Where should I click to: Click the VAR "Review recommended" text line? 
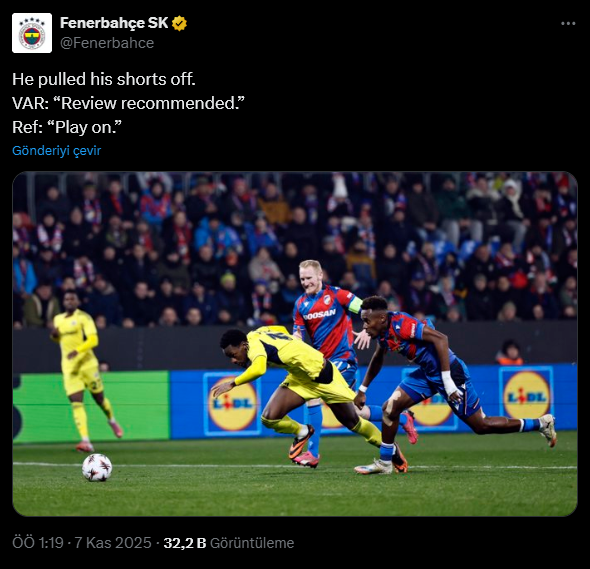128,103
